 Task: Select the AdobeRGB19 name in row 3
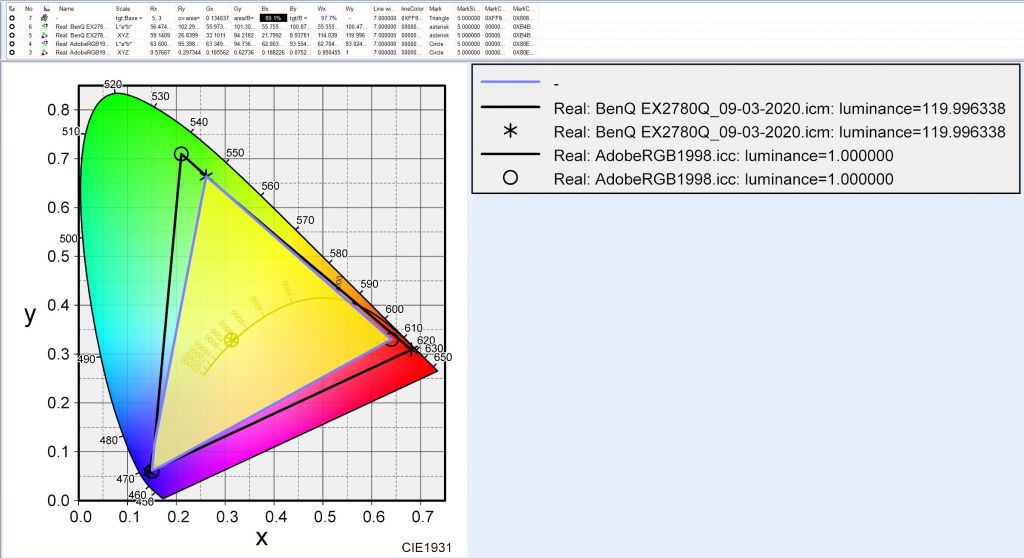pyautogui.click(x=82, y=52)
